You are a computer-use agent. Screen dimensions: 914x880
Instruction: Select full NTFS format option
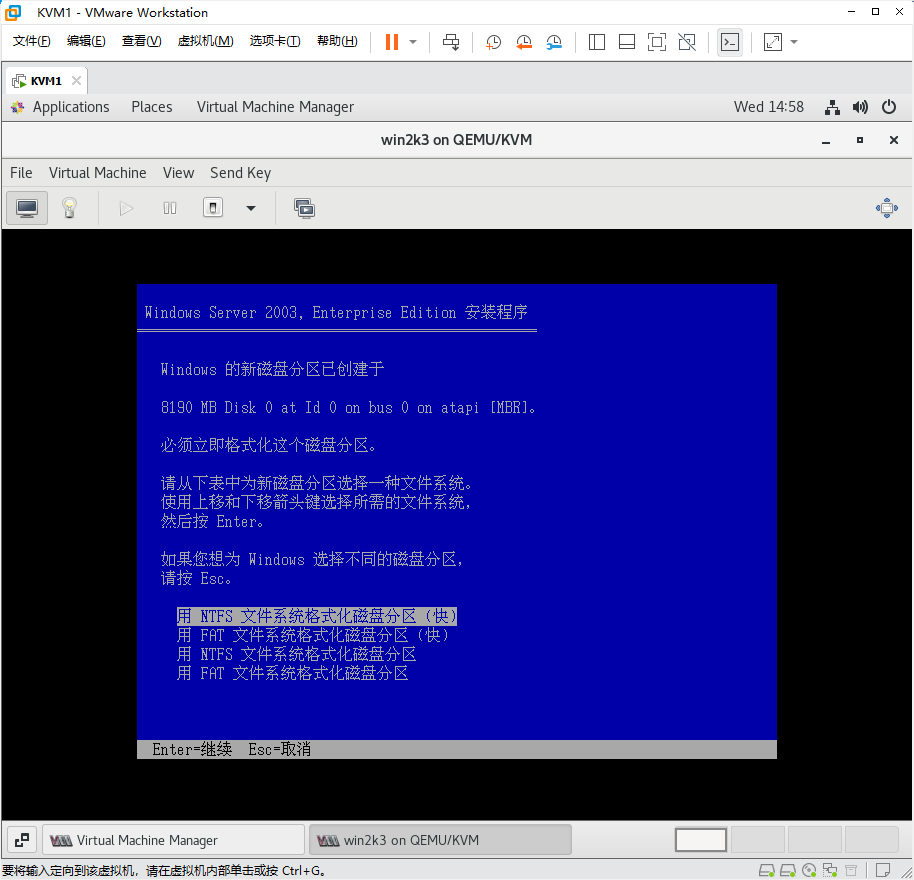(x=296, y=654)
